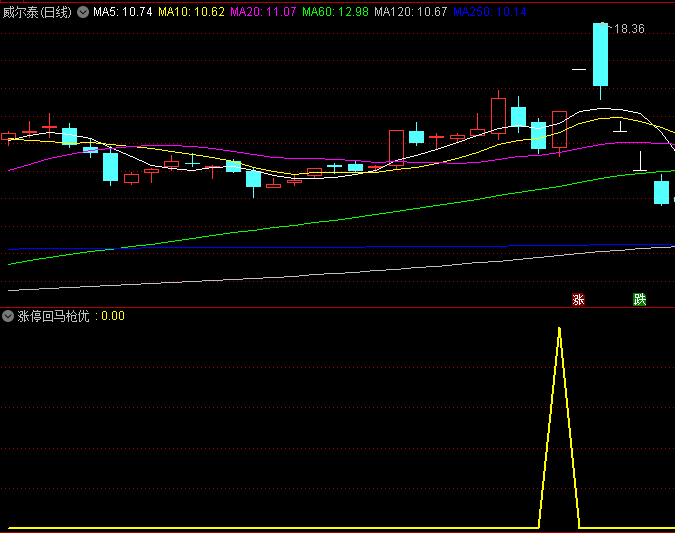This screenshot has width=675, height=533.
Task: Click the MA250: 10.14 label
Action: [x=489, y=12]
